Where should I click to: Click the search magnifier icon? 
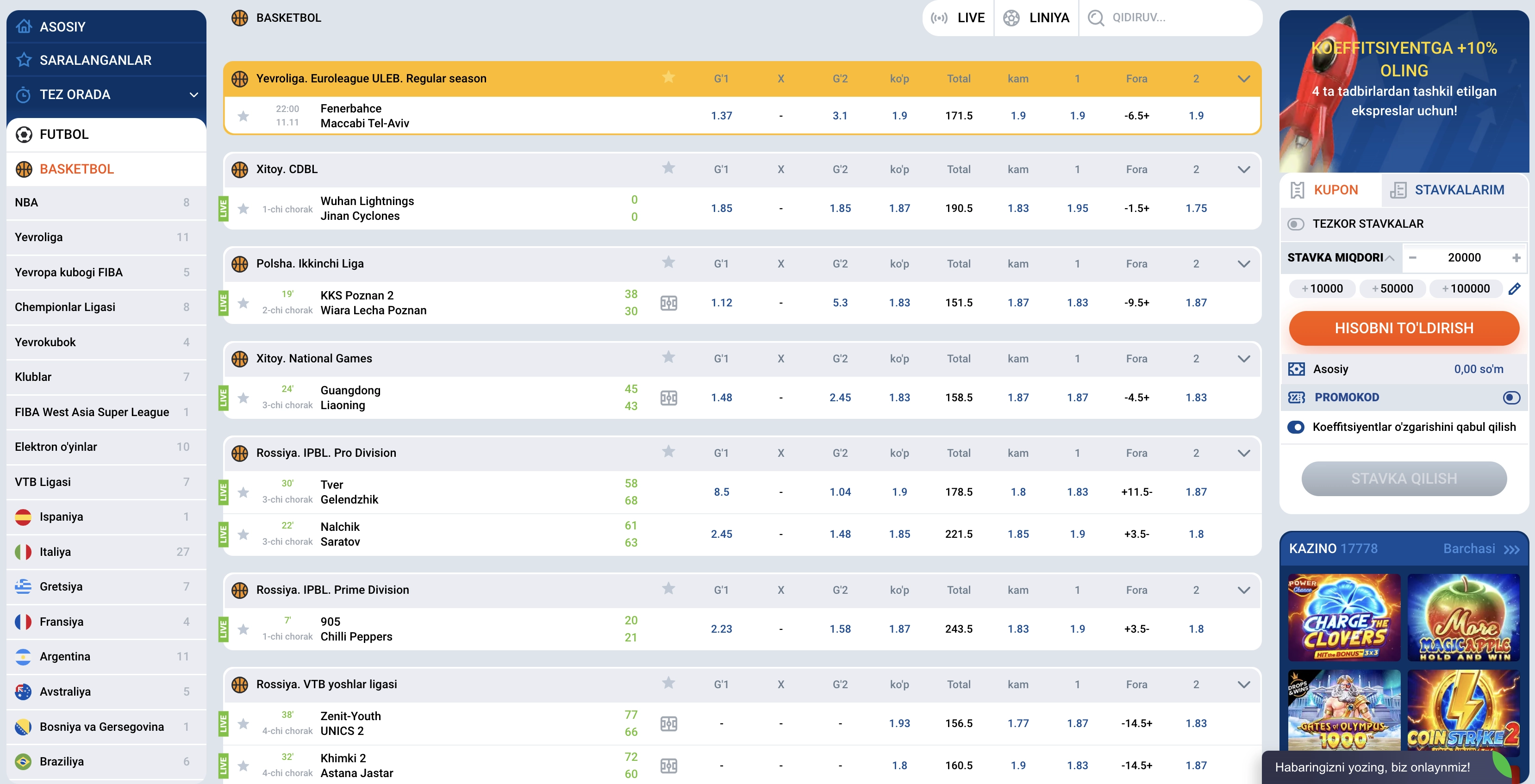[x=1095, y=18]
